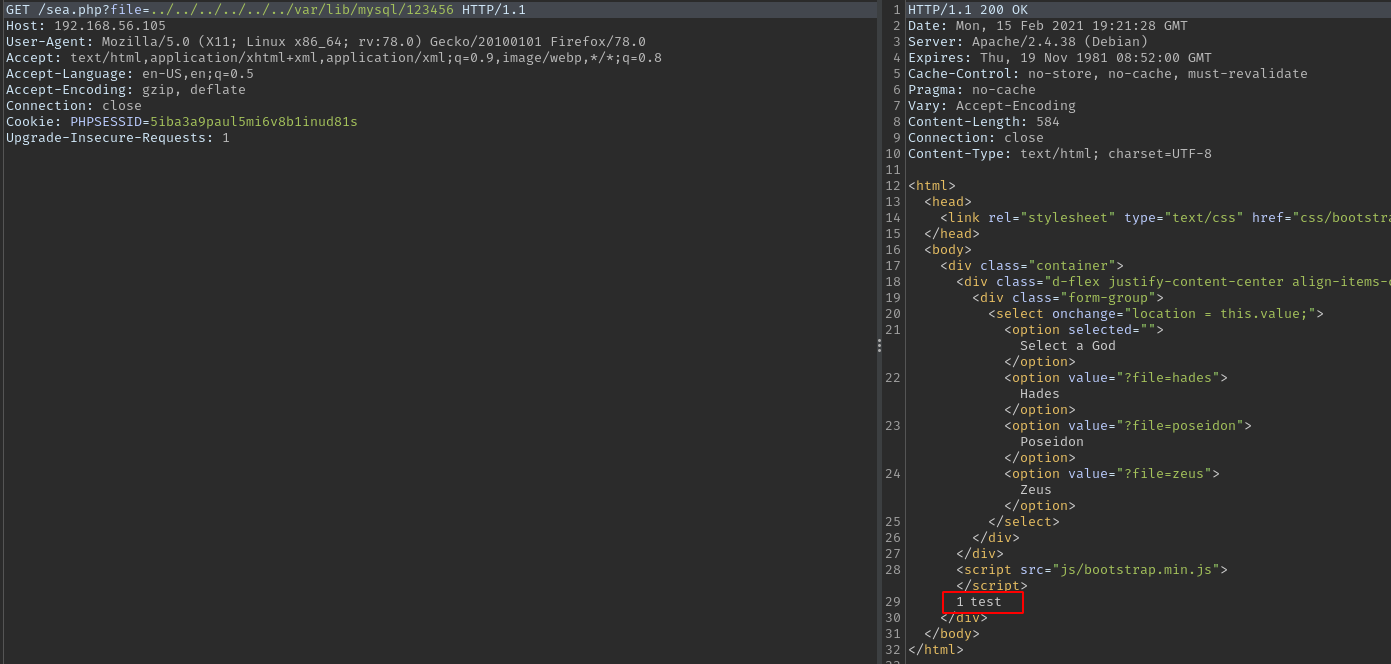Click the 'Zeus' option text
Image resolution: width=1391 pixels, height=664 pixels.
[x=1036, y=490]
